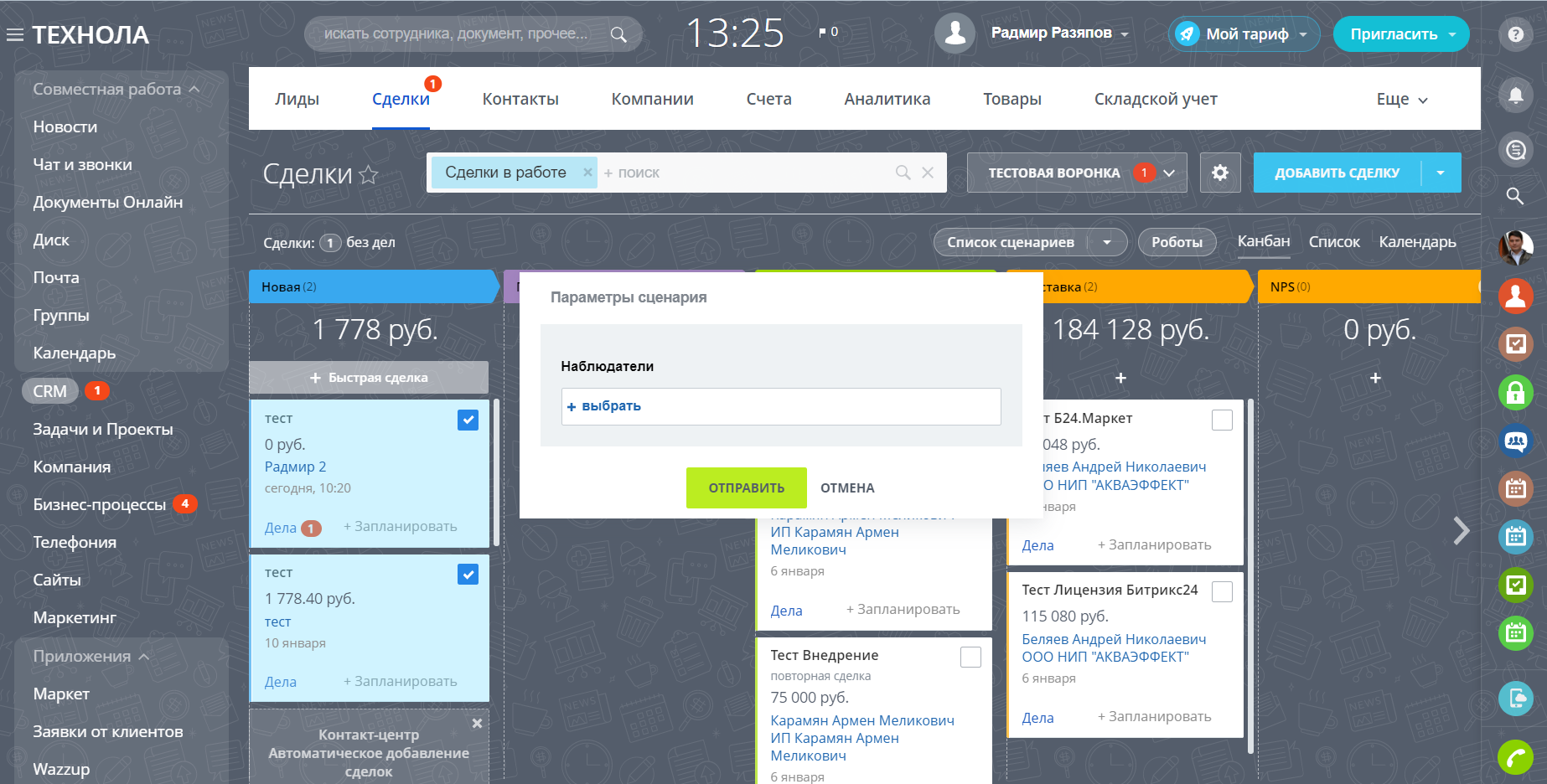Screen dimensions: 1547x784
Task: Open the blue group chat icon
Action: click(1516, 441)
